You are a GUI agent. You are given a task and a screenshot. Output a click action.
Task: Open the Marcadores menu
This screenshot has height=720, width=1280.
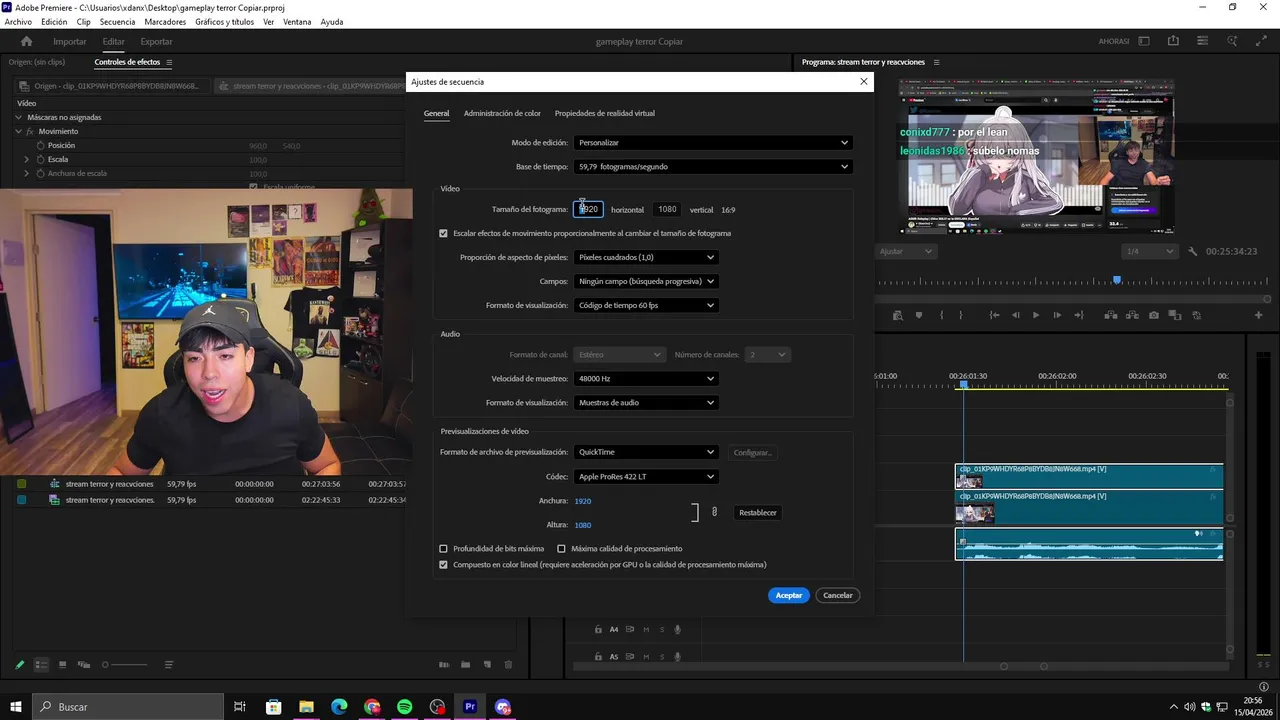click(165, 22)
